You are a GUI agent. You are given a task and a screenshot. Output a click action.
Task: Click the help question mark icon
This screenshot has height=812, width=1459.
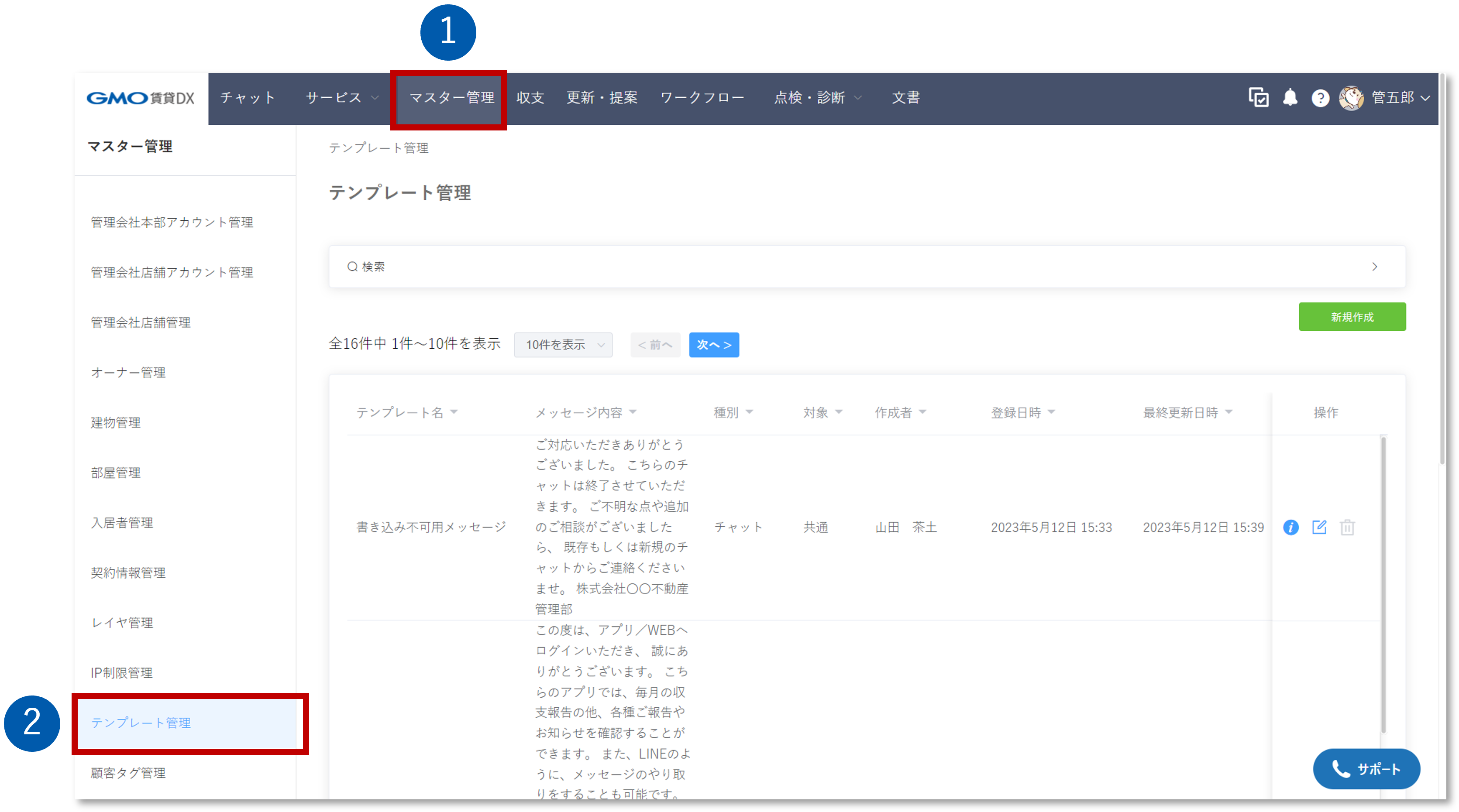[1320, 98]
